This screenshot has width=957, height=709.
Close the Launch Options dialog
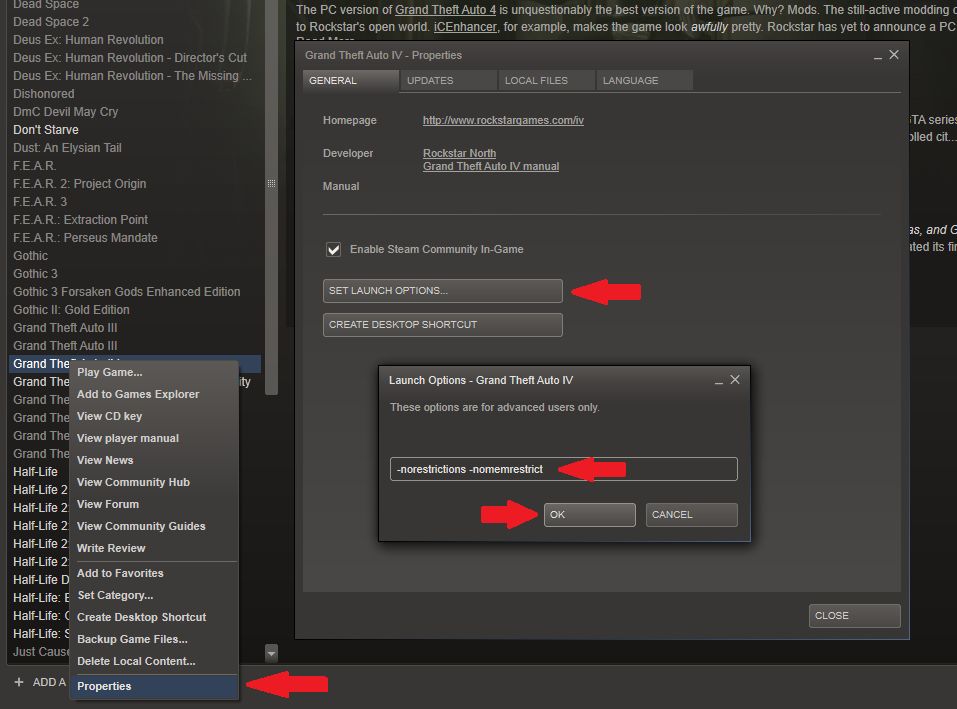pyautogui.click(x=735, y=380)
